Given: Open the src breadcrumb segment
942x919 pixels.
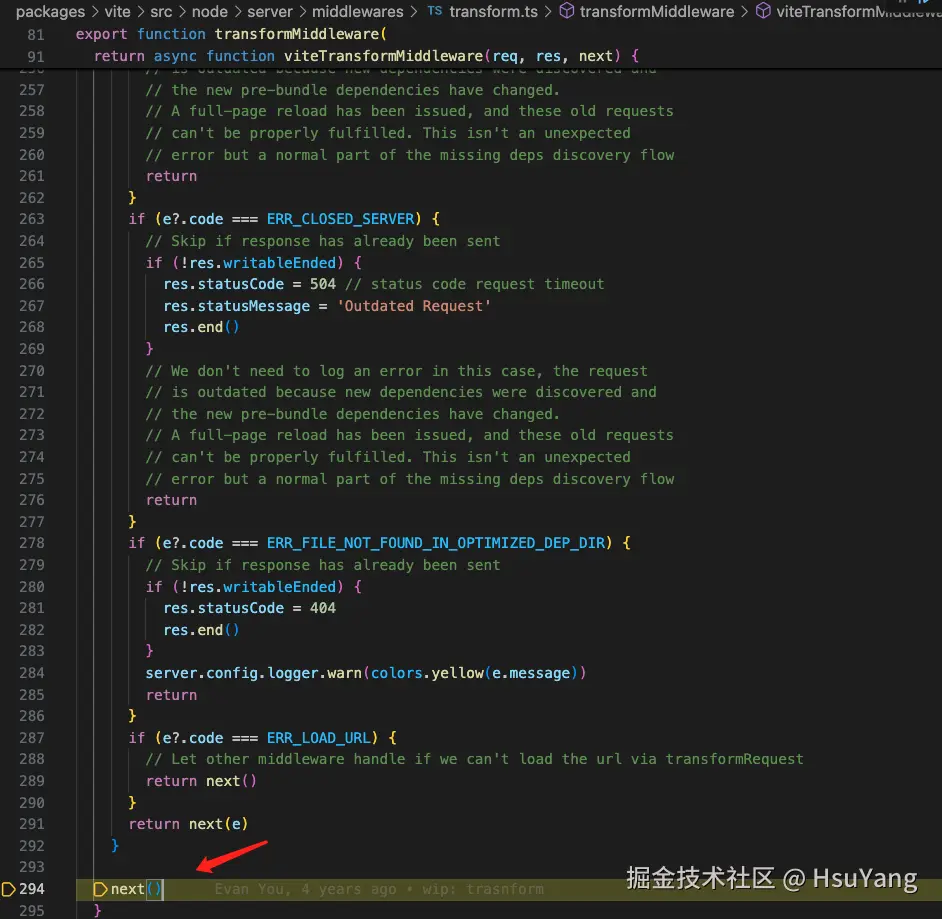Looking at the screenshot, I should 161,11.
